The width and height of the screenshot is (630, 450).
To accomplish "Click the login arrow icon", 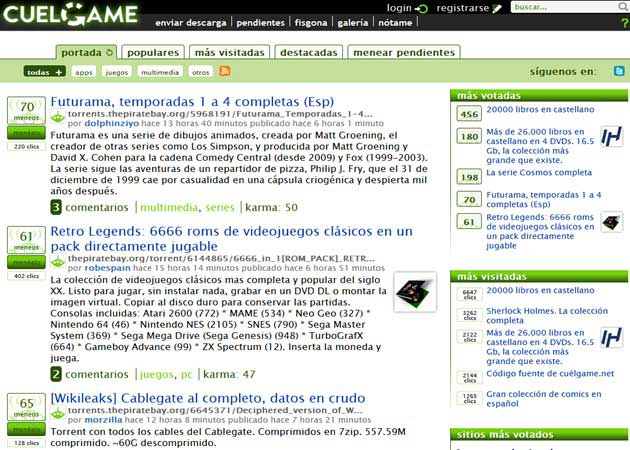I will click(x=423, y=8).
